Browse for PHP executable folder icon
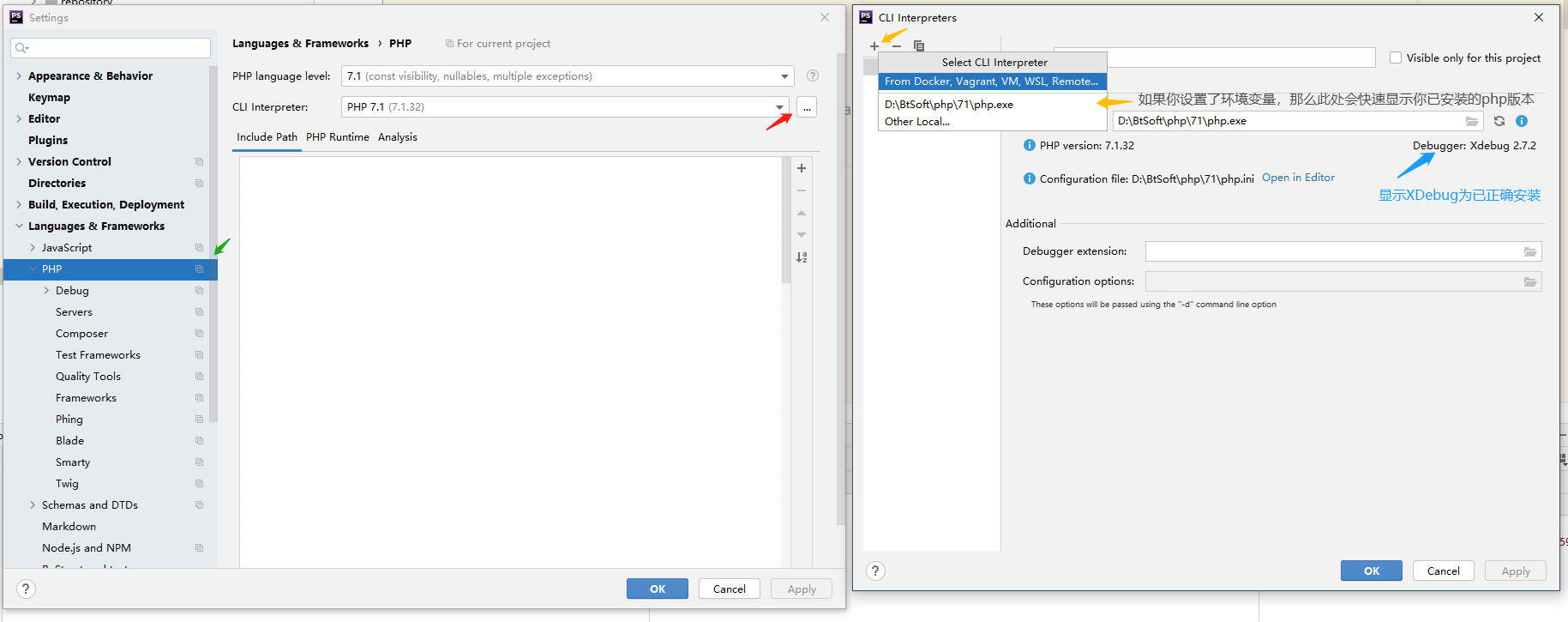The height and width of the screenshot is (622, 1568). tap(1472, 121)
